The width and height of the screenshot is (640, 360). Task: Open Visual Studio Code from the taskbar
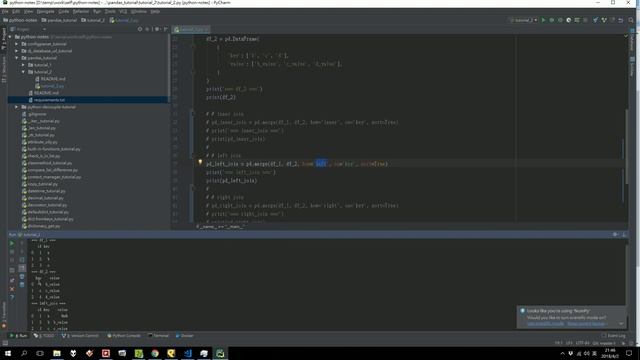click(x=187, y=353)
